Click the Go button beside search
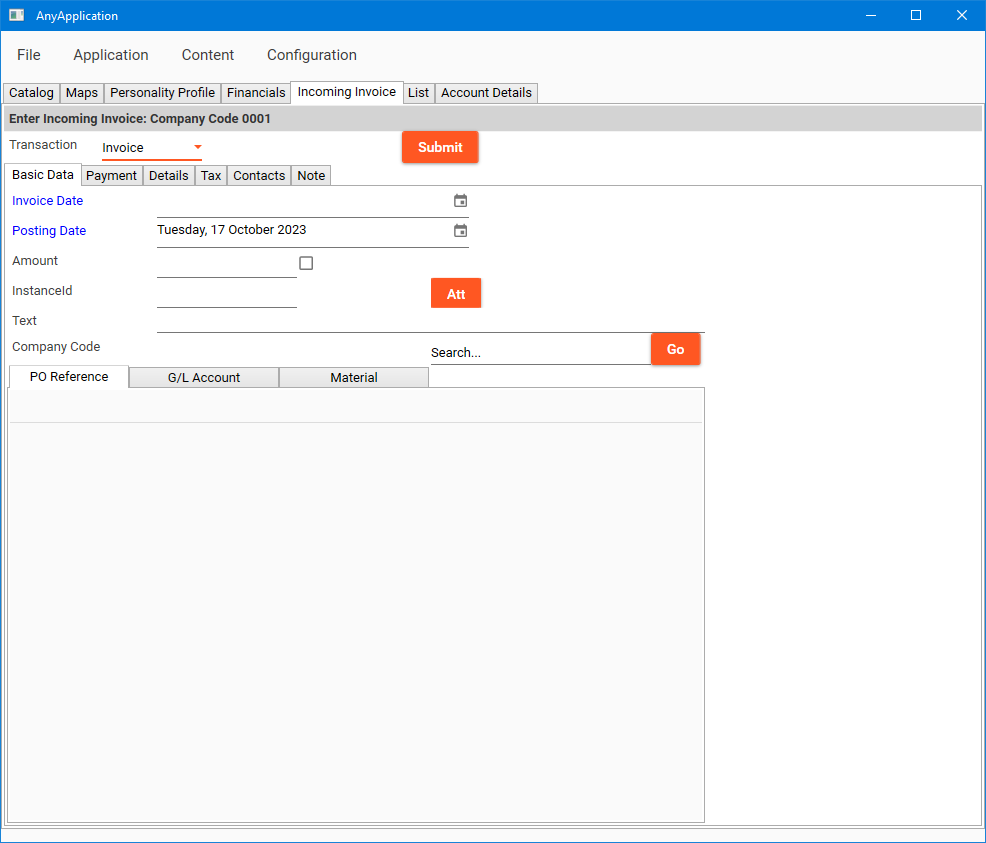This screenshot has height=843, width=986. coord(675,349)
